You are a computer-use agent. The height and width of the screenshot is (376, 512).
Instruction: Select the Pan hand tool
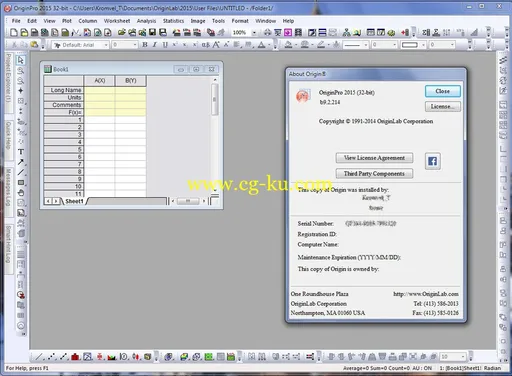coord(21,193)
